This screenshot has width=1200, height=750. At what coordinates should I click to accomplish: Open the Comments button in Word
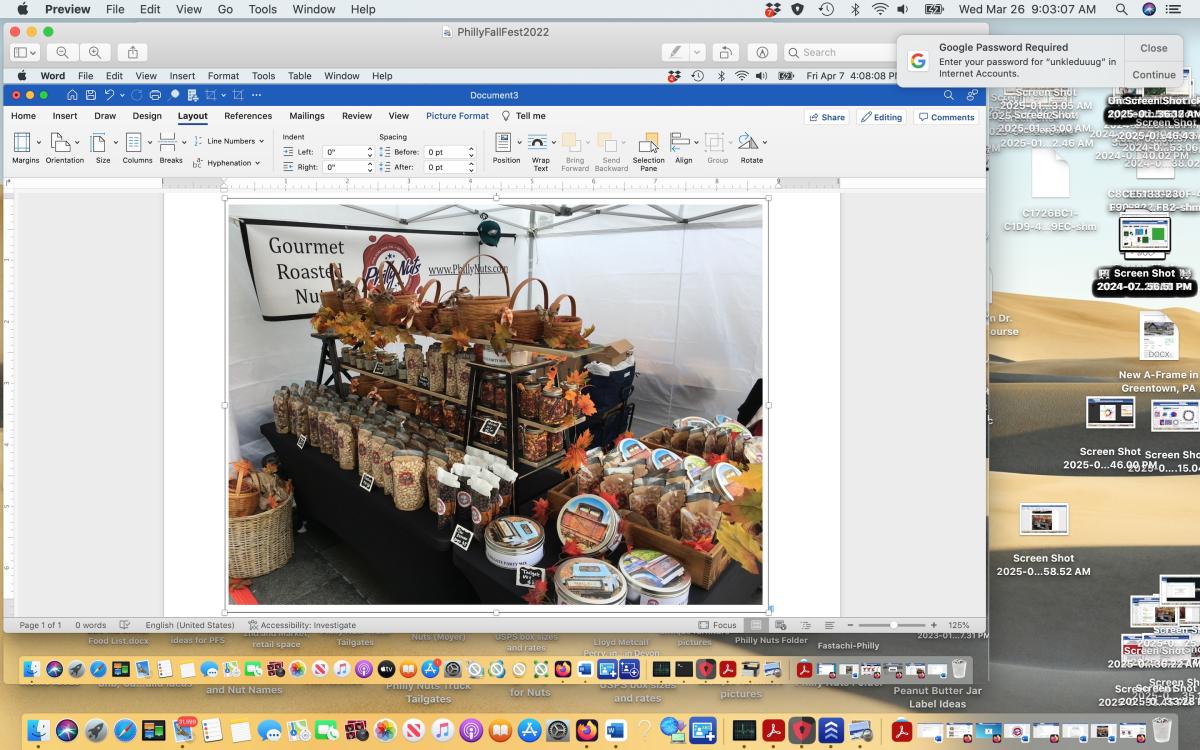point(946,117)
